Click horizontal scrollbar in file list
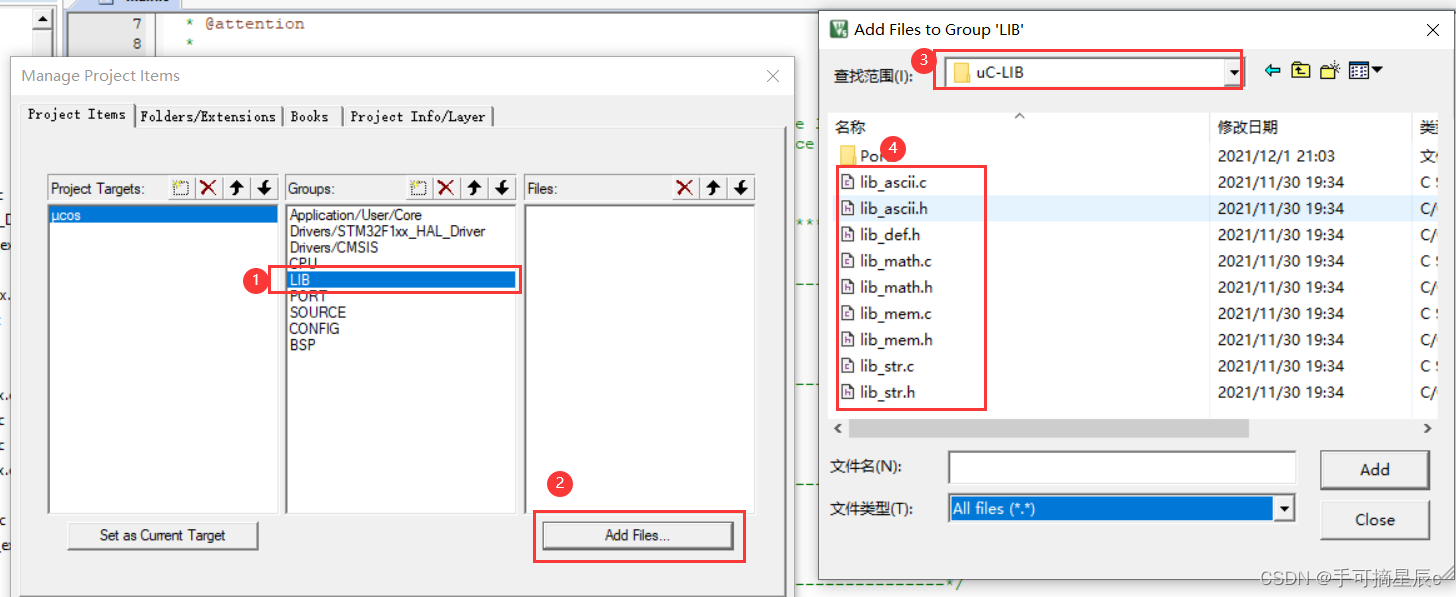The height and width of the screenshot is (597, 1456). (x=1049, y=428)
